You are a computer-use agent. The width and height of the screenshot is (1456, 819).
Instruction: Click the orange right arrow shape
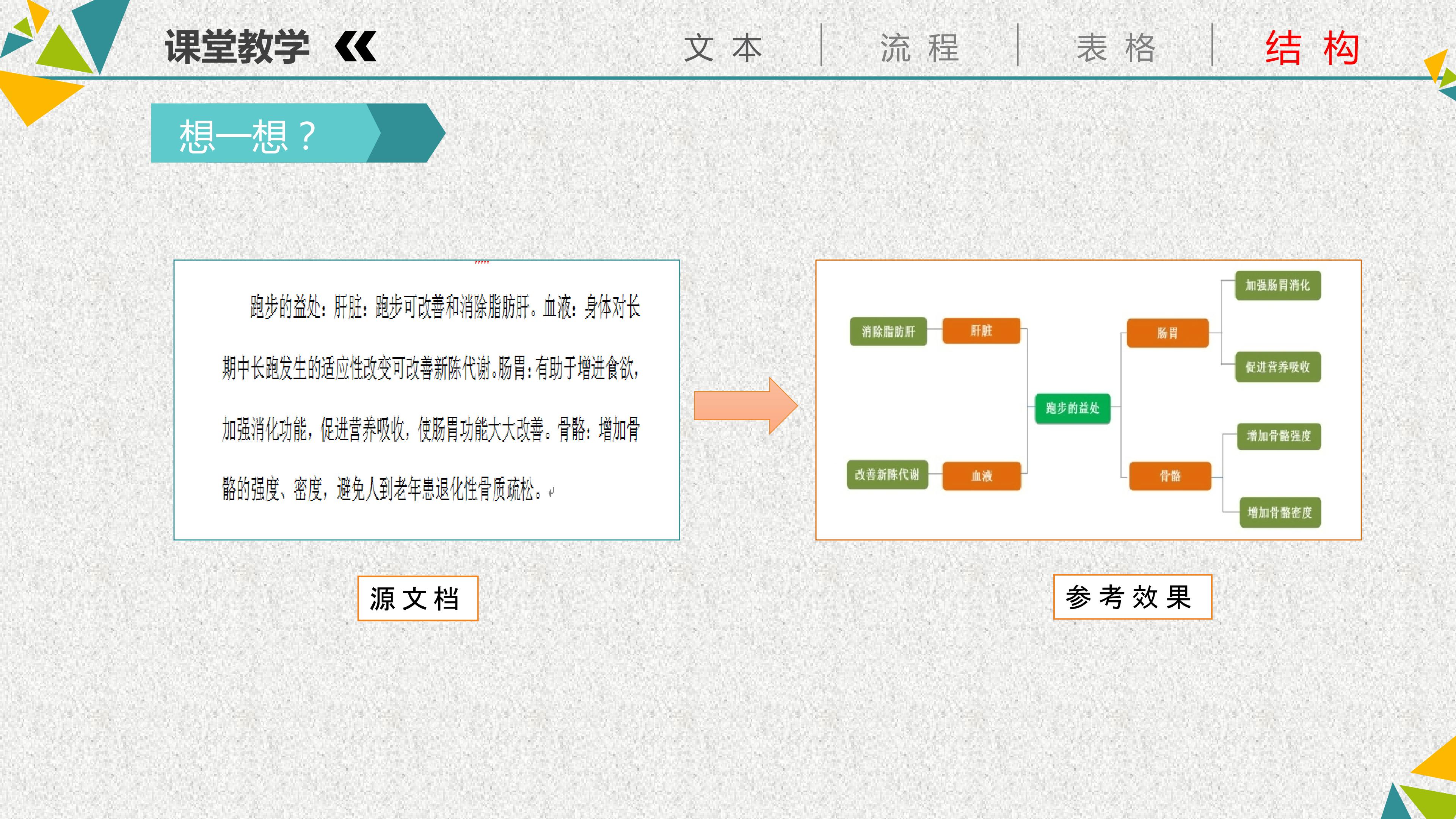tap(745, 406)
